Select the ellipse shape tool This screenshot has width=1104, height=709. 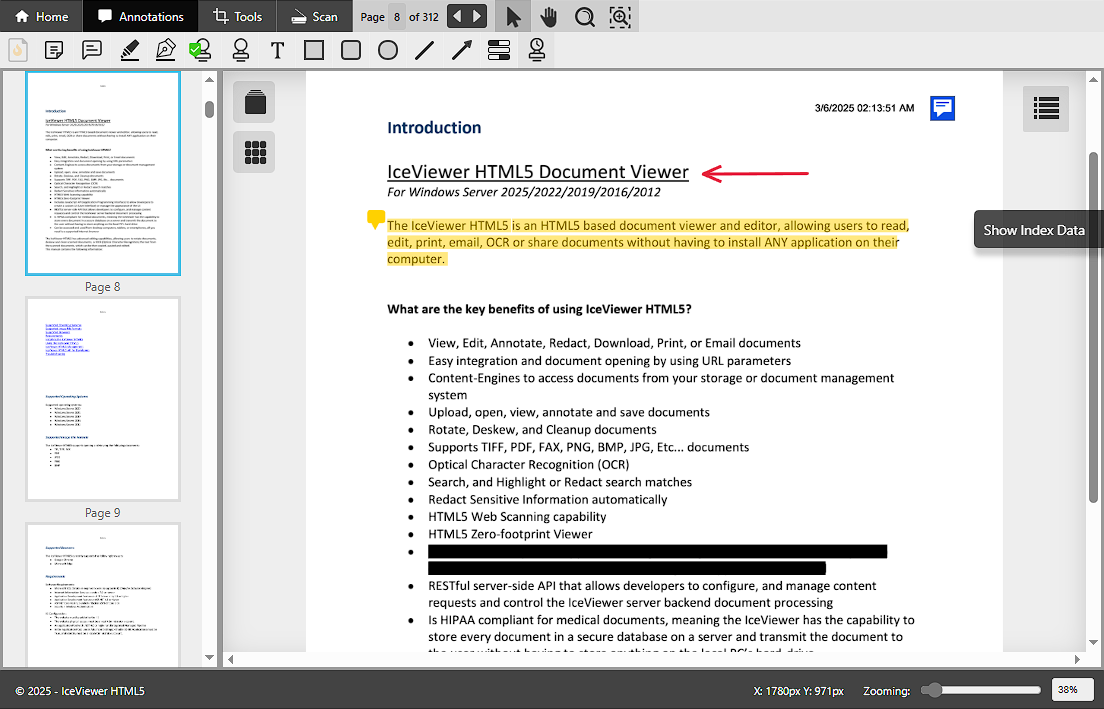tap(388, 50)
